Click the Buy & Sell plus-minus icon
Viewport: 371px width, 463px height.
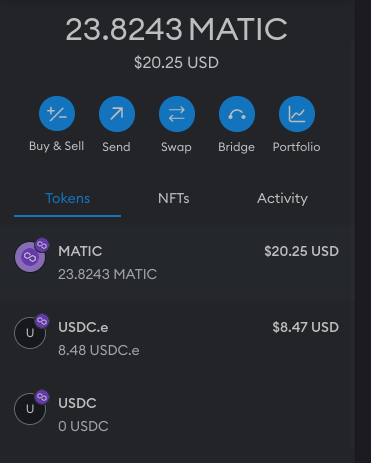point(57,114)
